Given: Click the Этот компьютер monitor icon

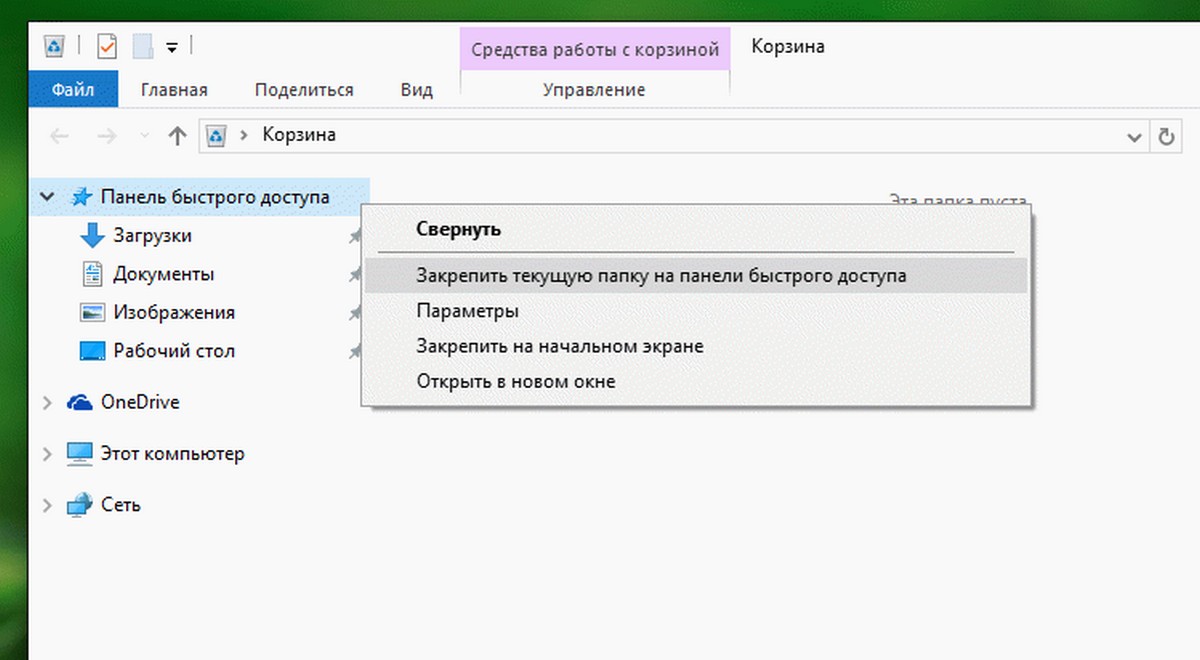Looking at the screenshot, I should point(80,454).
